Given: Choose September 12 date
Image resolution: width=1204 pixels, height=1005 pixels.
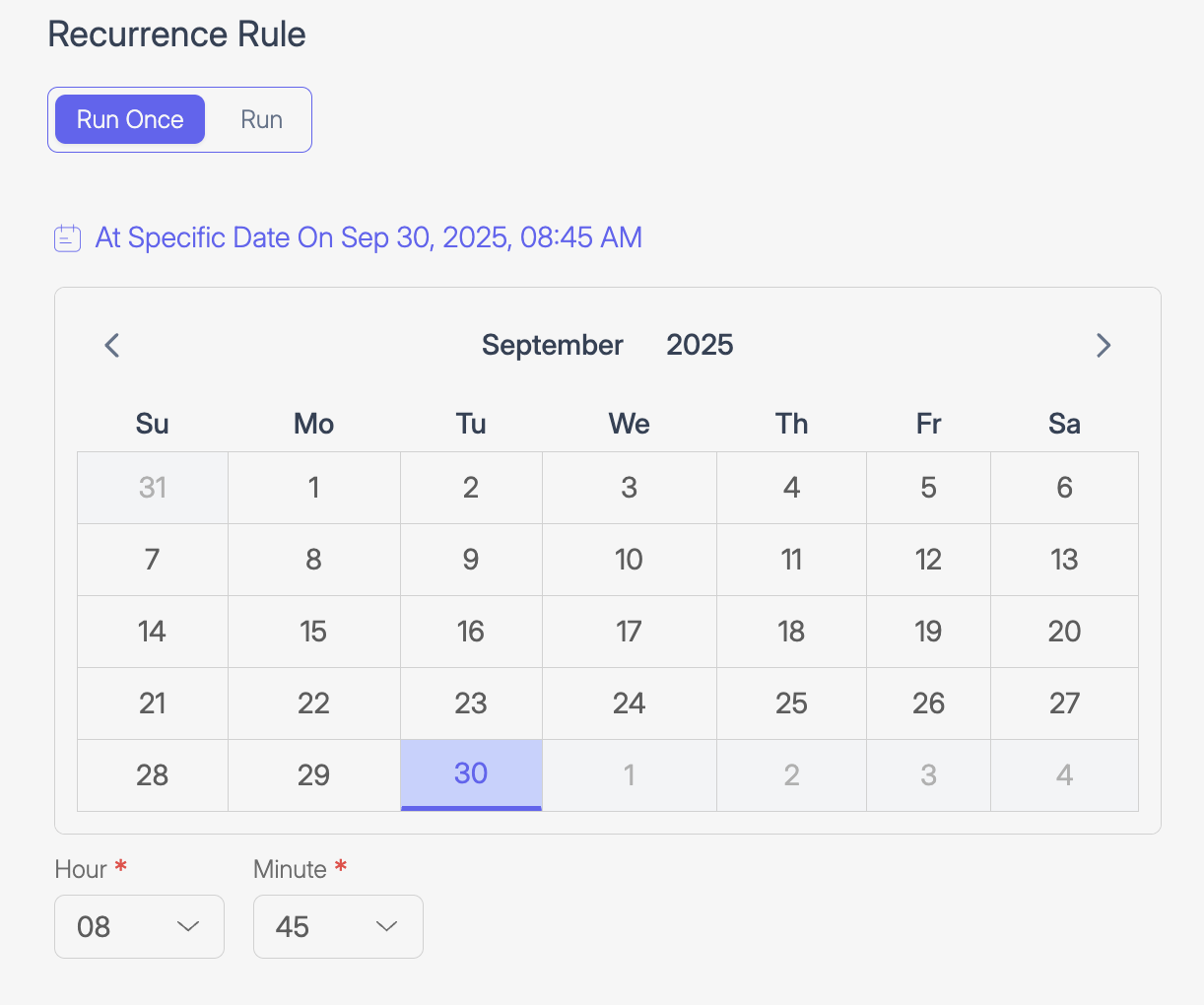Looking at the screenshot, I should coord(928,560).
